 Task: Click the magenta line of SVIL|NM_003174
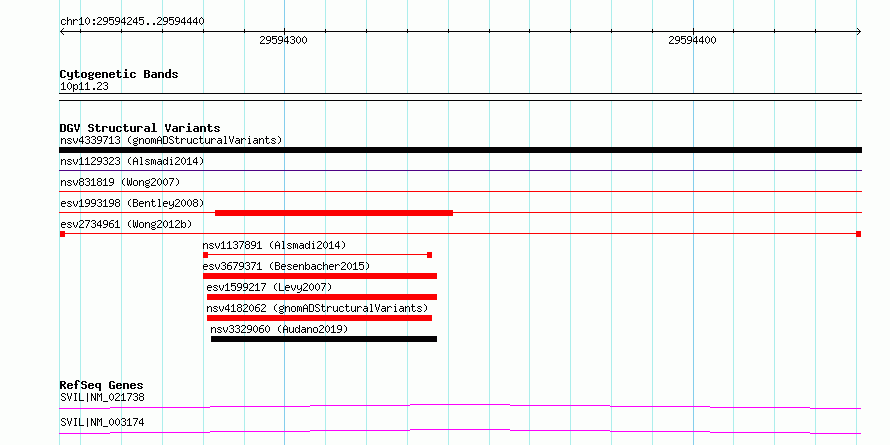click(x=460, y=431)
